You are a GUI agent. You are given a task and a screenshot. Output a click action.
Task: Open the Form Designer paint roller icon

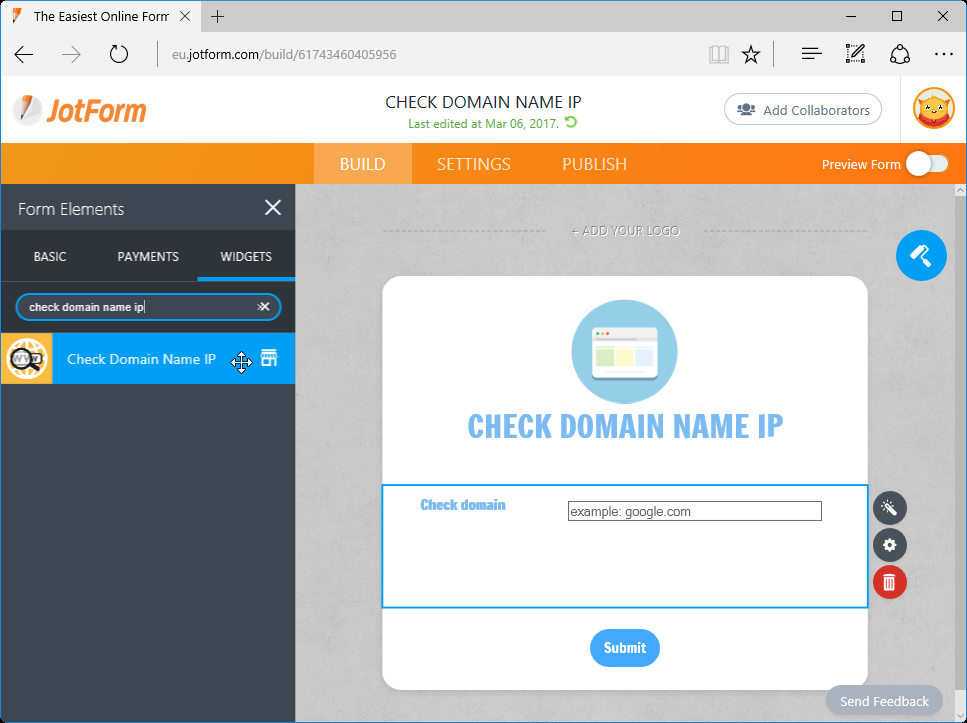(920, 255)
